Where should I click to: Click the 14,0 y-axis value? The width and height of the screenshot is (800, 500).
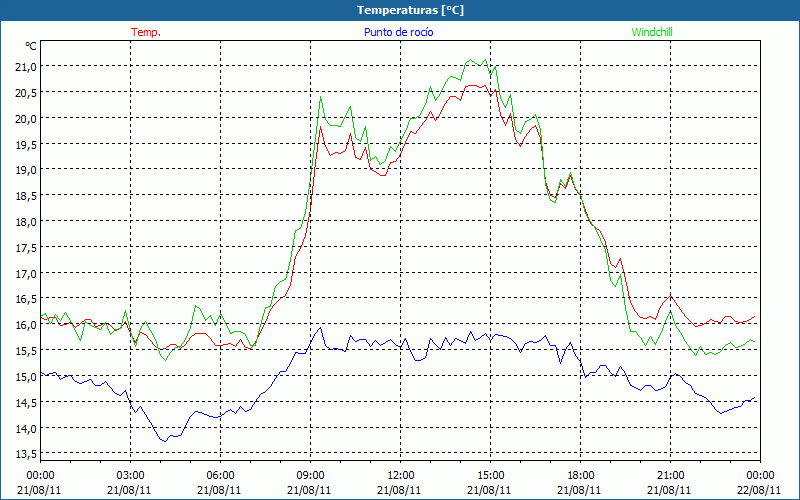pos(26,429)
